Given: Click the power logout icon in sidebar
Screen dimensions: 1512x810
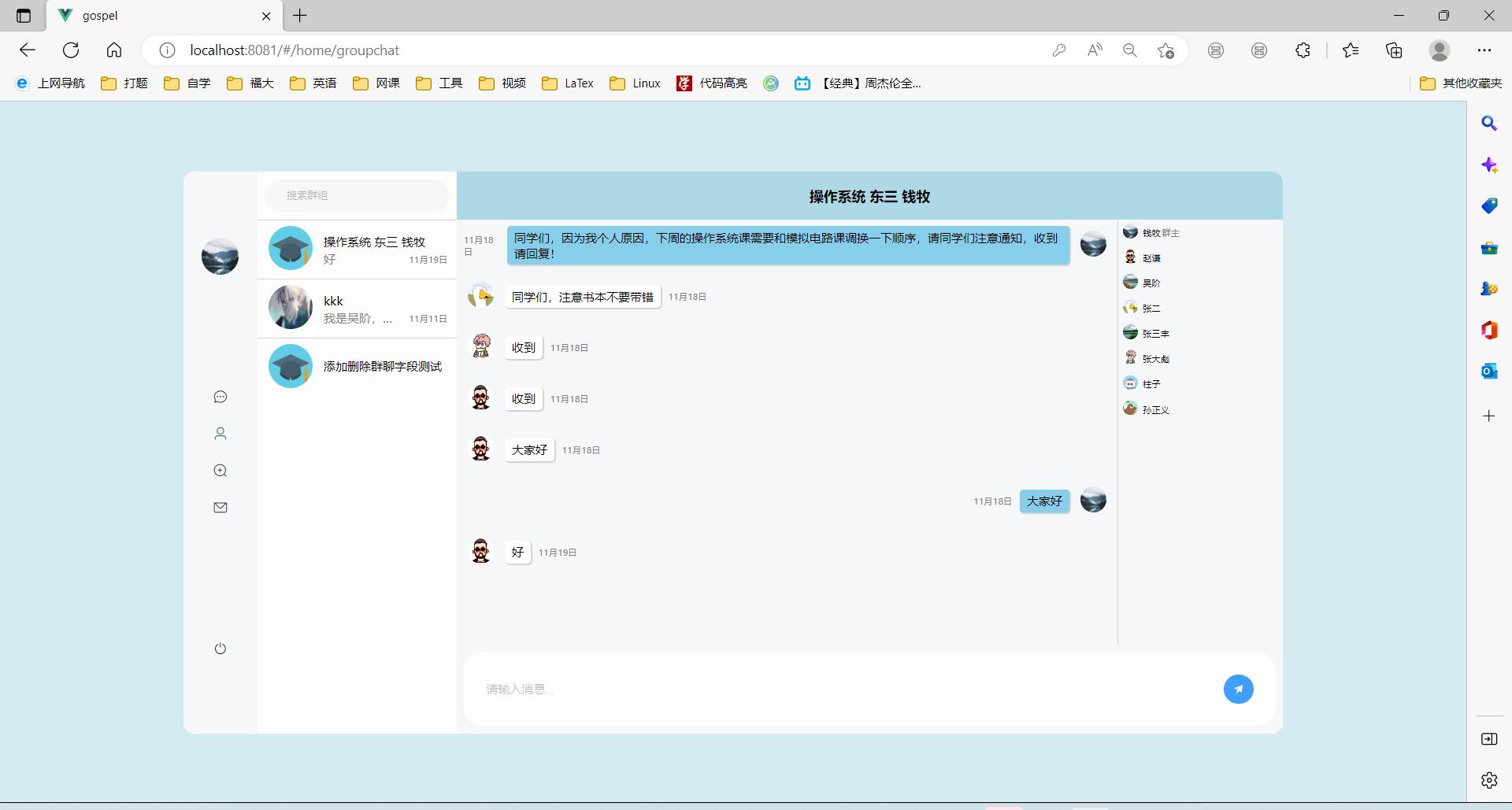Looking at the screenshot, I should [x=220, y=649].
